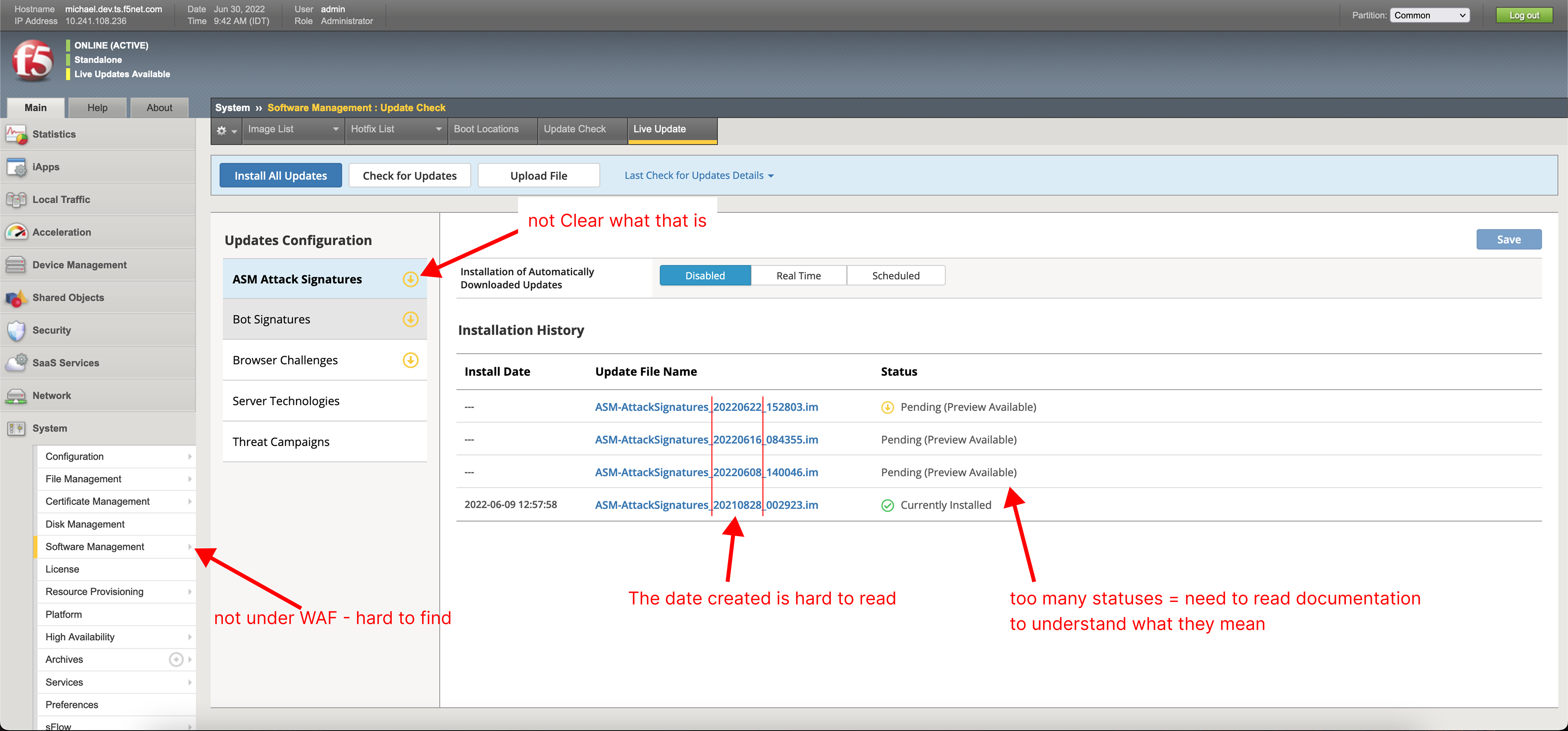This screenshot has height=731, width=1568.
Task: Select Browser Challenges in Updates Configuration
Action: (325, 360)
